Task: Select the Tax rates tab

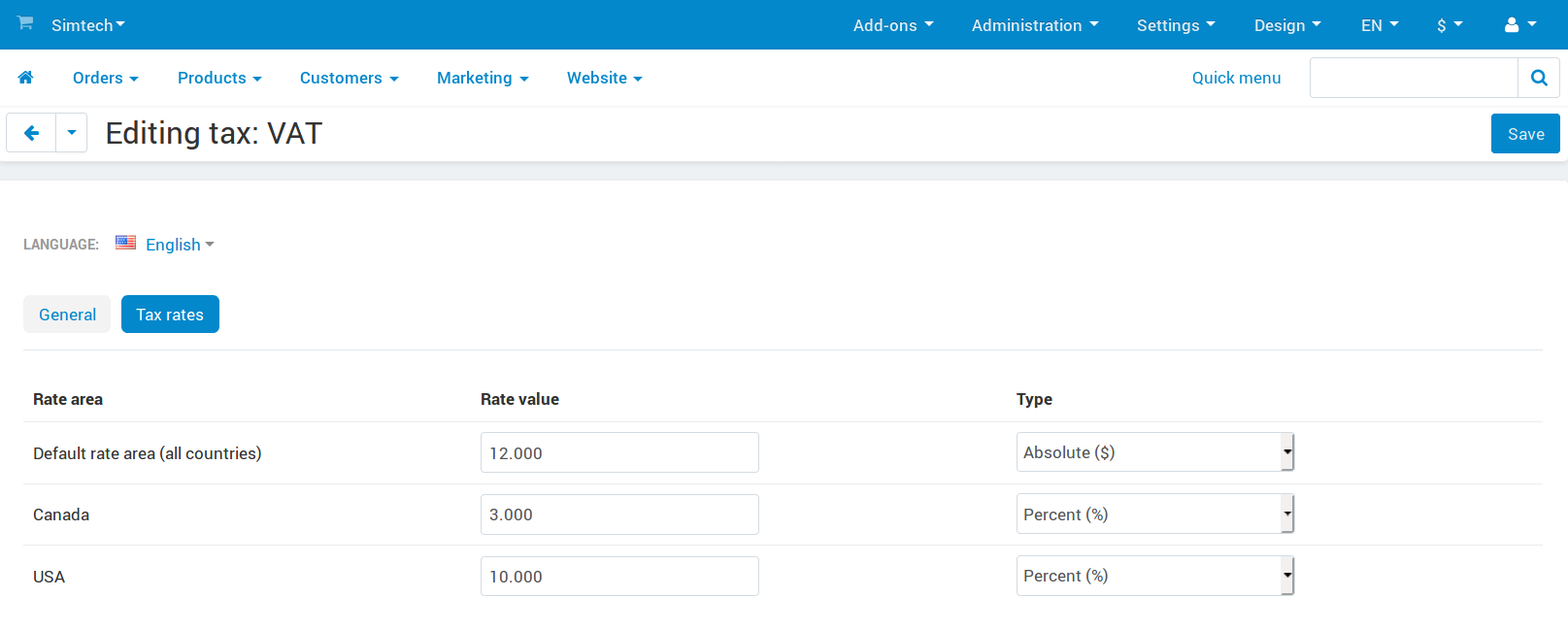Action: [x=170, y=315]
